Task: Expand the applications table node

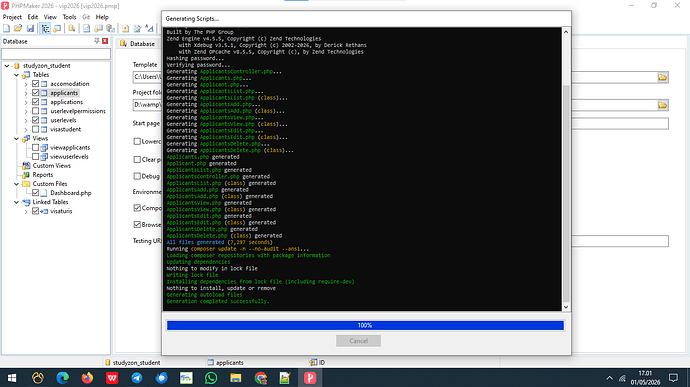Action: pos(26,102)
